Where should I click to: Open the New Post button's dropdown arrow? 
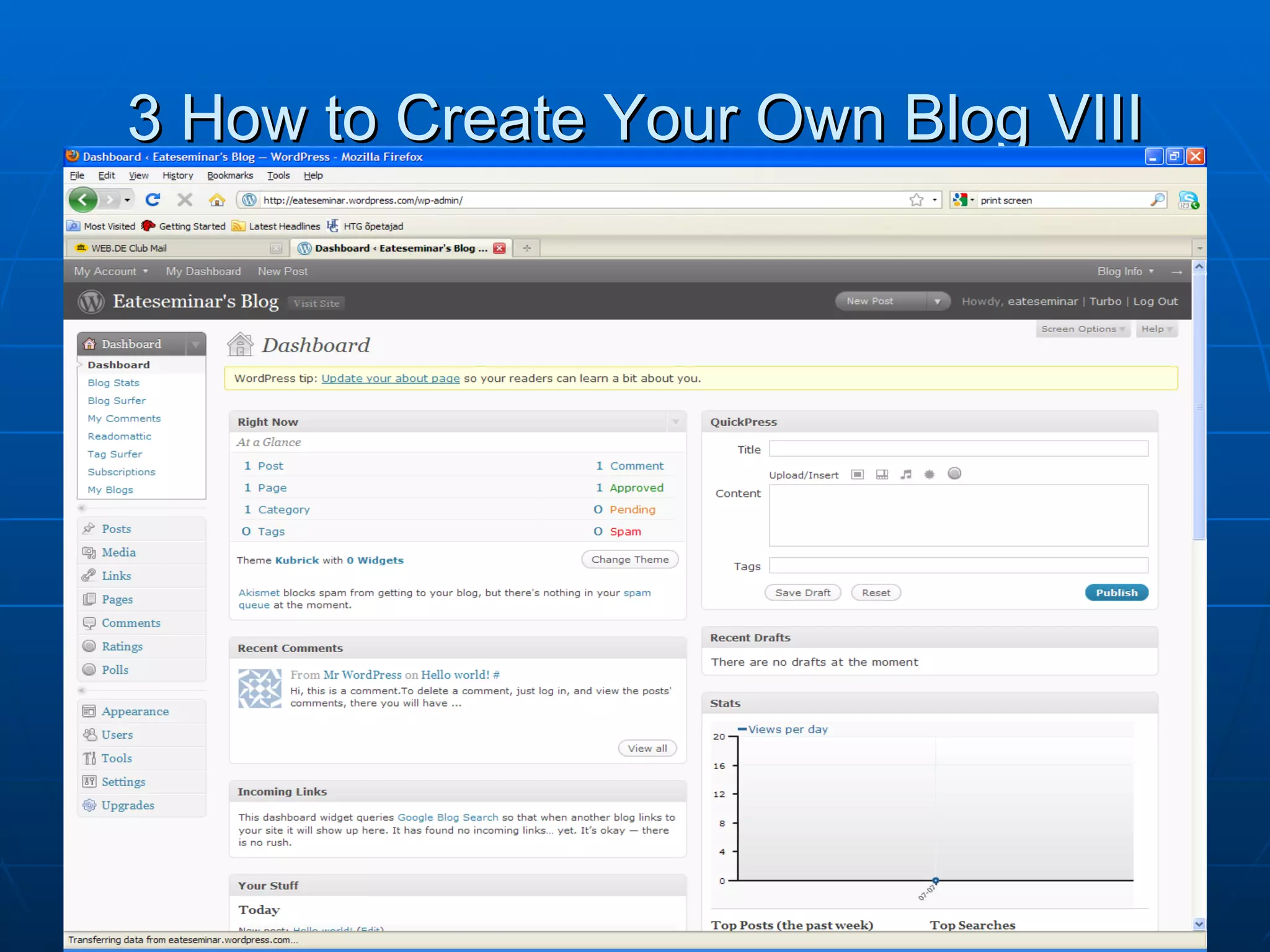tap(938, 302)
